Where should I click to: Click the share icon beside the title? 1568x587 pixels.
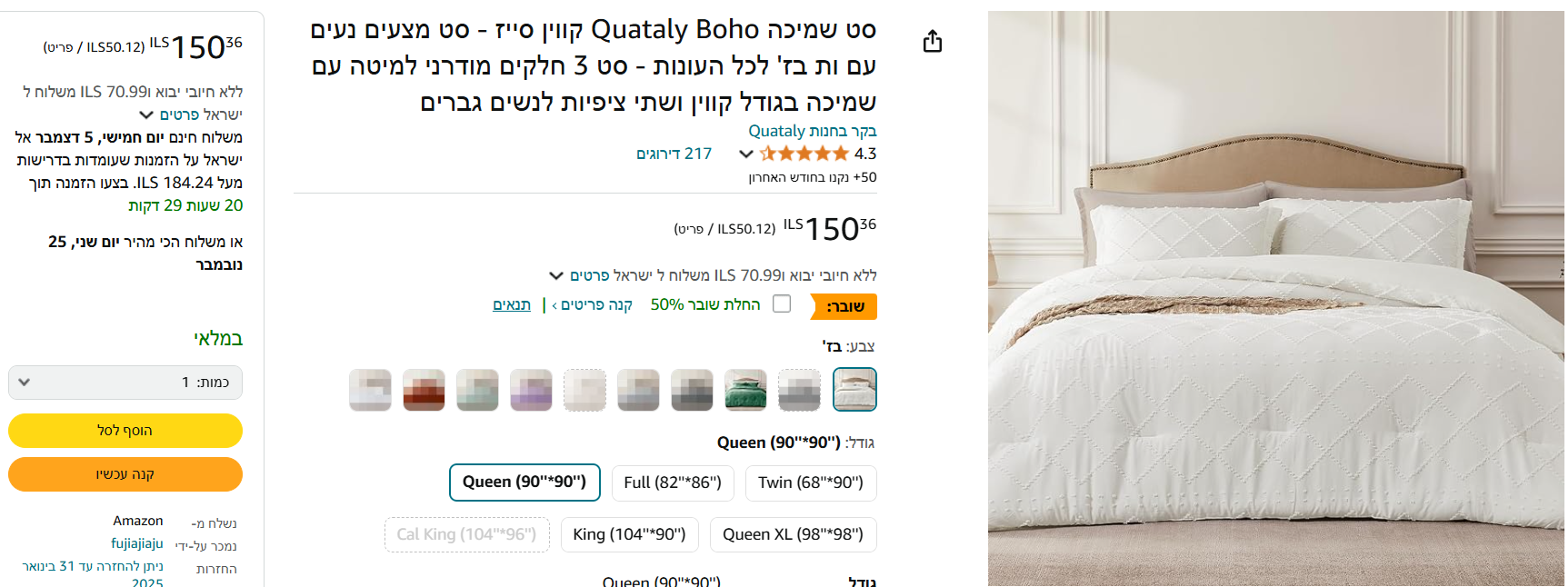point(933,42)
